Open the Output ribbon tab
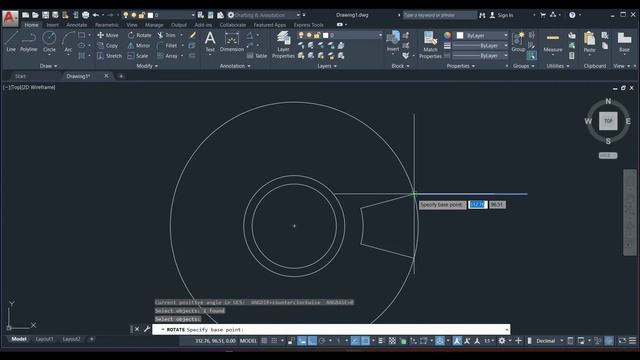The image size is (640, 360). click(179, 25)
